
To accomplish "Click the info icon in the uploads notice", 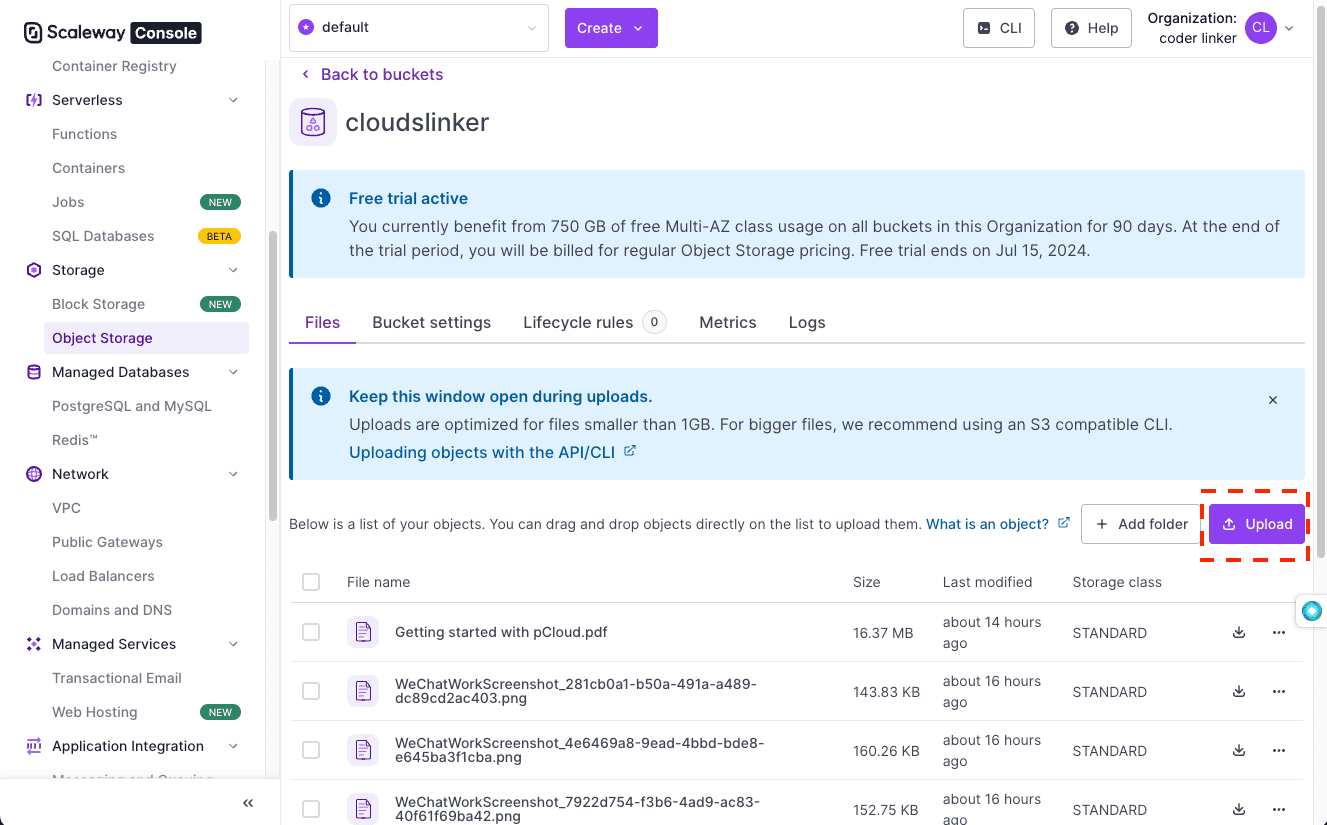I will coord(321,396).
